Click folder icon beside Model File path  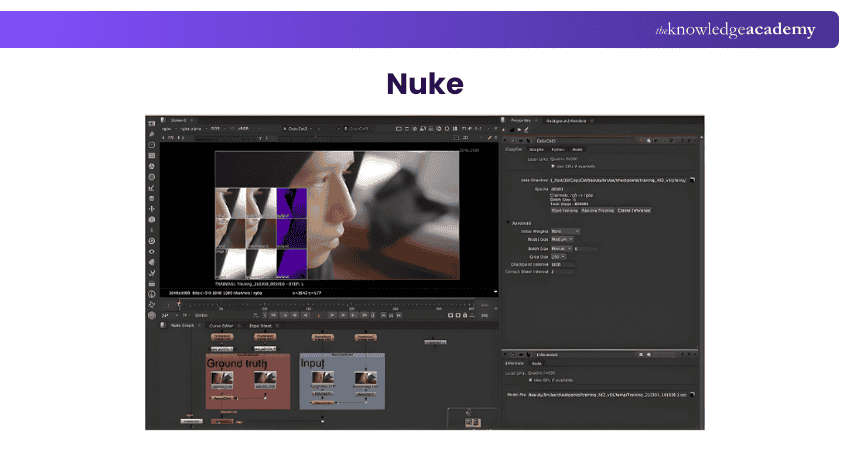(x=692, y=395)
